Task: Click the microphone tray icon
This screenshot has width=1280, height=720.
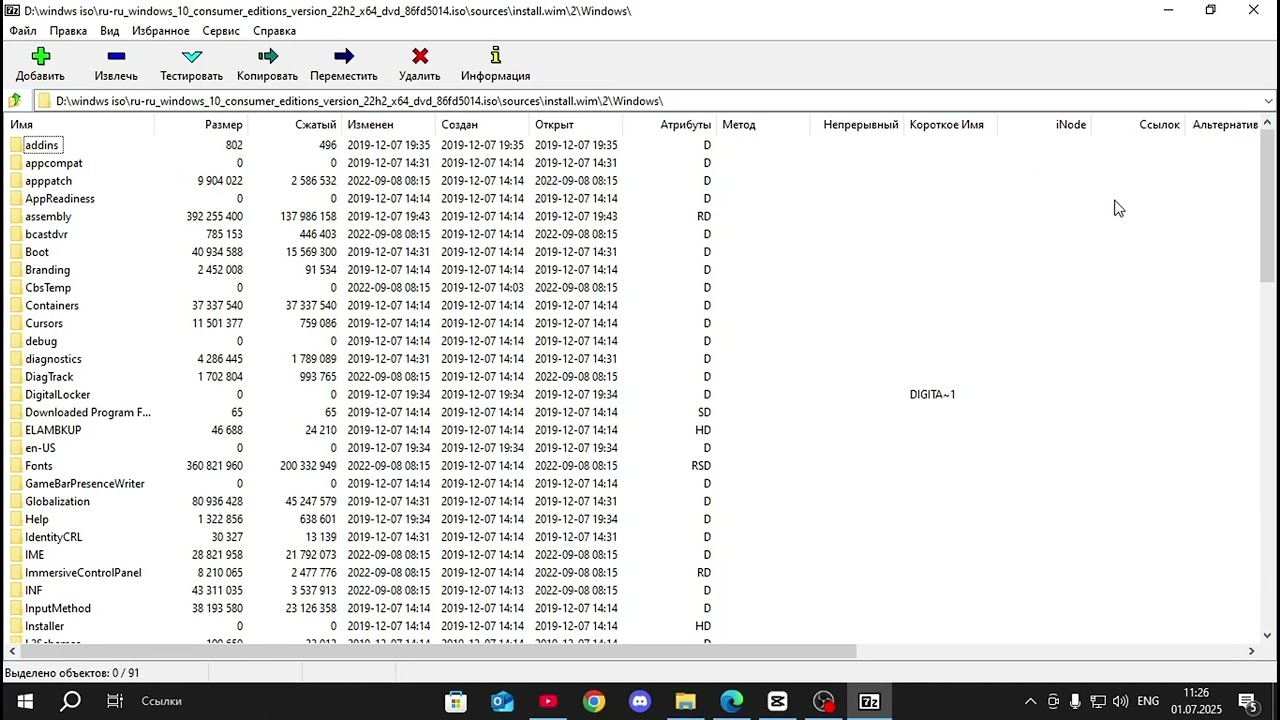Action: point(1075,701)
